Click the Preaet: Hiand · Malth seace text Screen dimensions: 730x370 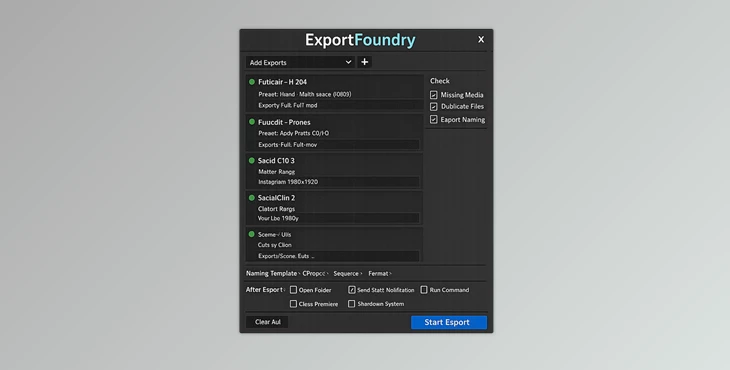[305, 94]
